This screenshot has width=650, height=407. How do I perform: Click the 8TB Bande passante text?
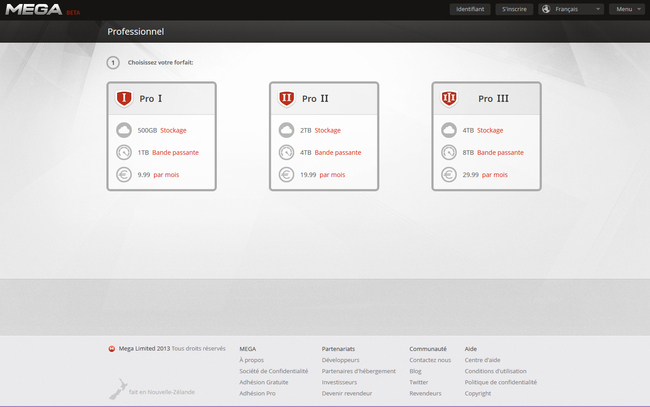tap(493, 153)
